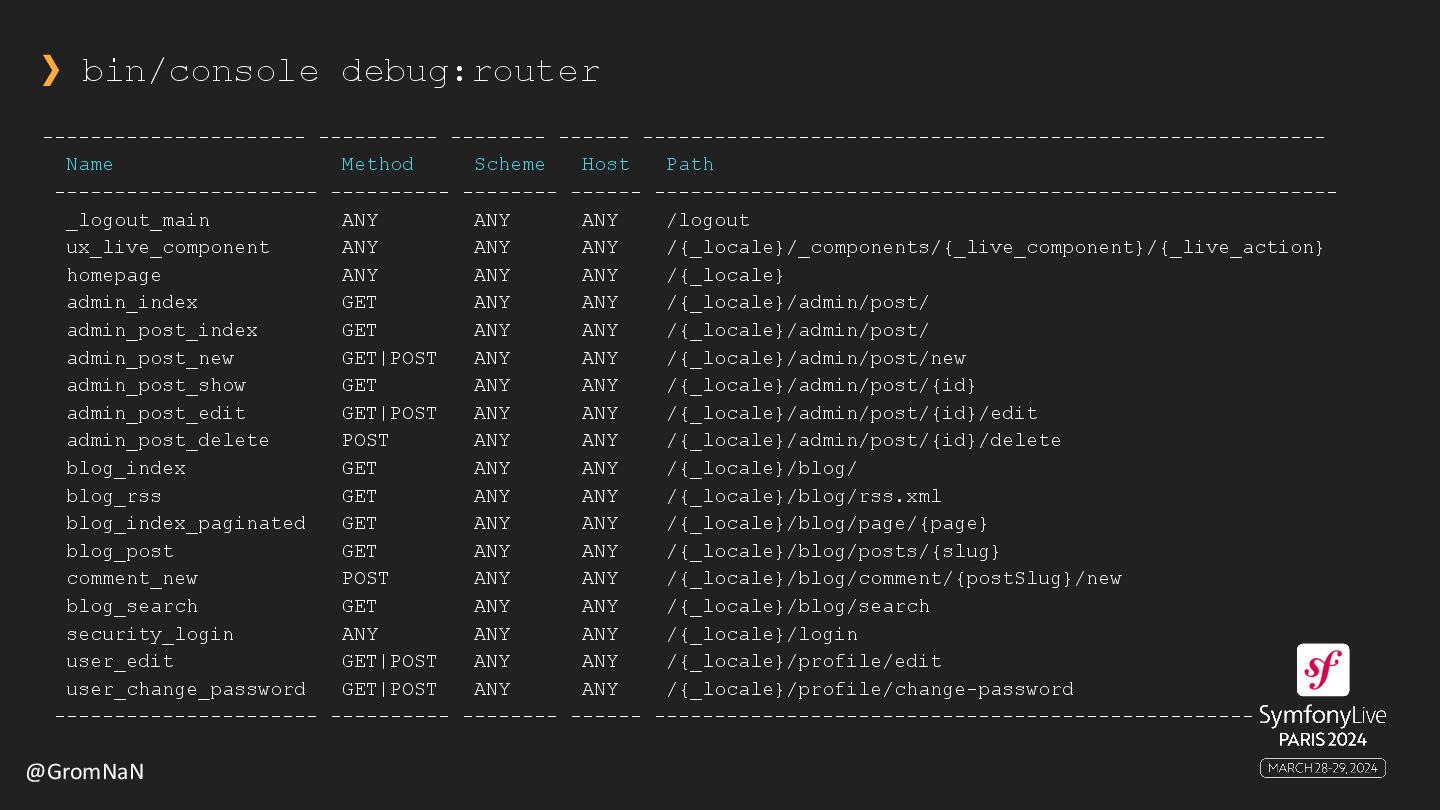Click the Method column header
The image size is (1440, 810).
click(x=377, y=164)
